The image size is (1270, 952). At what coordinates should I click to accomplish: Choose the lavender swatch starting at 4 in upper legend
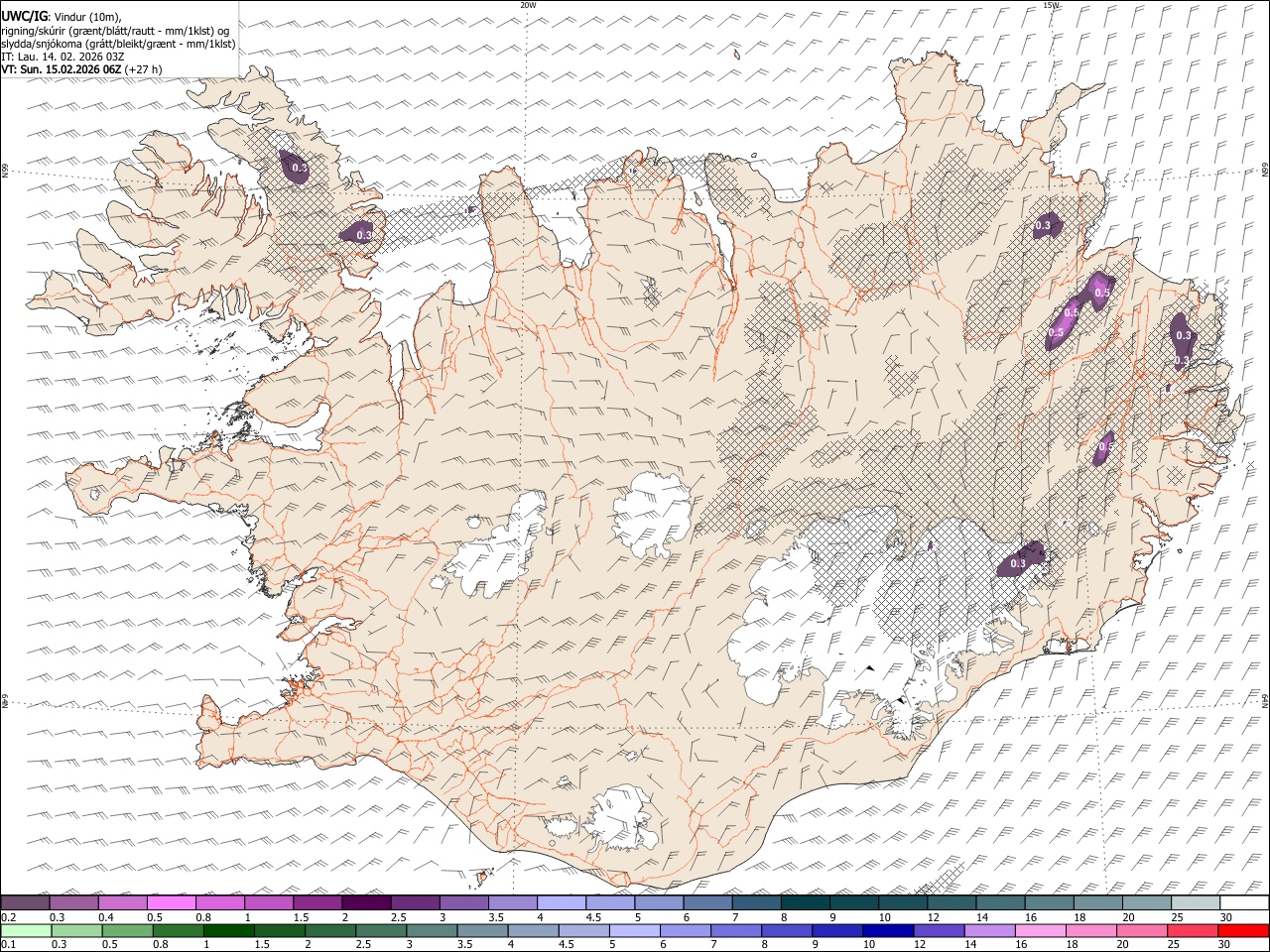click(x=561, y=903)
